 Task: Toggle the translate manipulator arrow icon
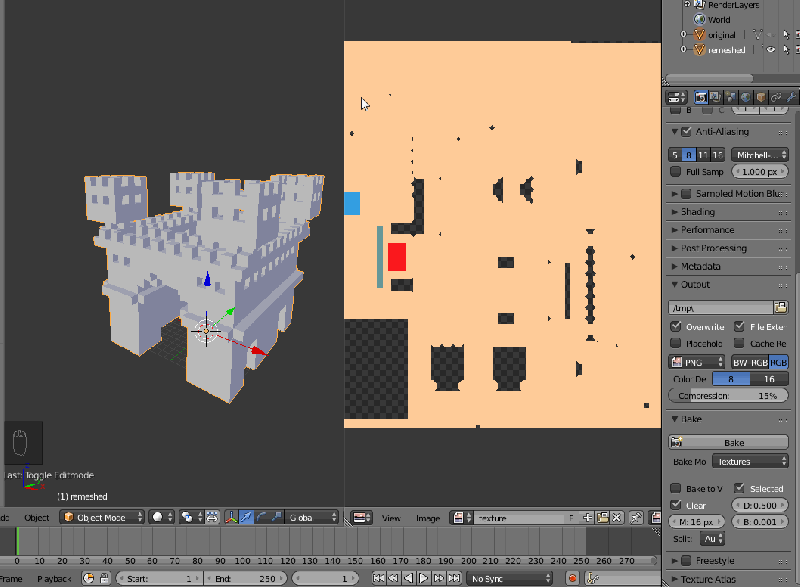click(246, 518)
